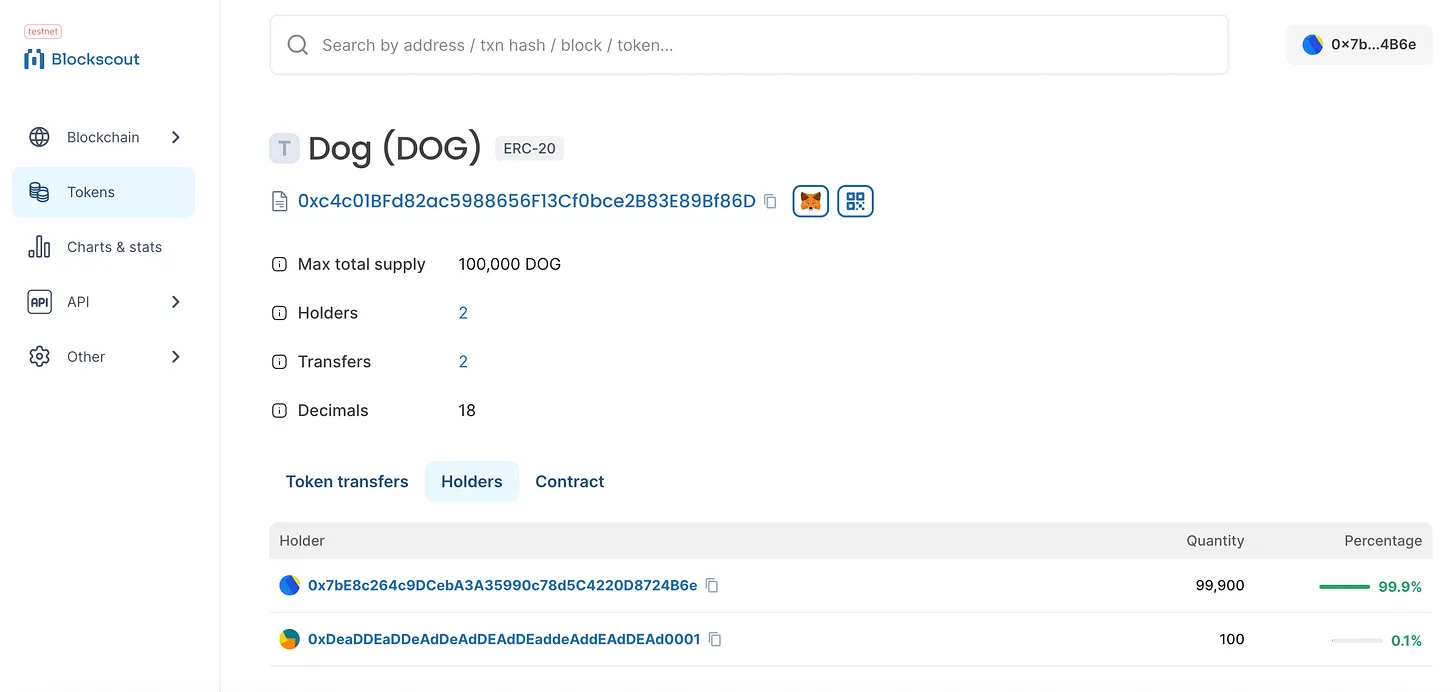Copy the 0x7bE8c264 holder address
The width and height of the screenshot is (1456, 692).
[712, 586]
